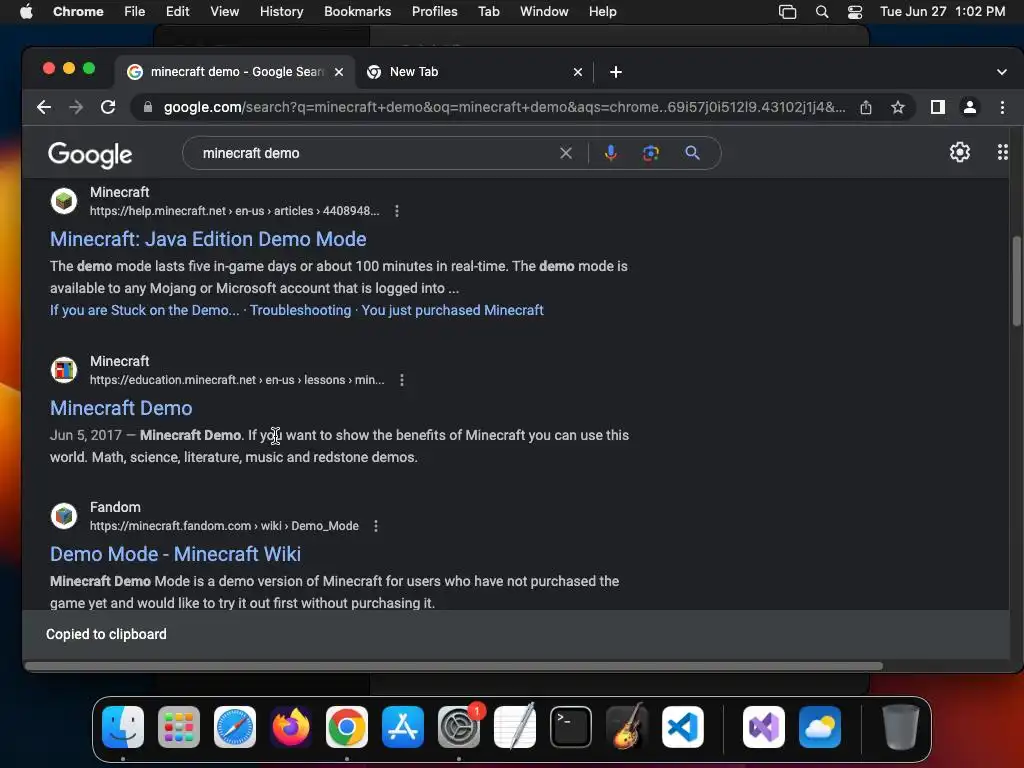
Task: Expand the tab search dropdown arrow
Action: pyautogui.click(x=1002, y=72)
